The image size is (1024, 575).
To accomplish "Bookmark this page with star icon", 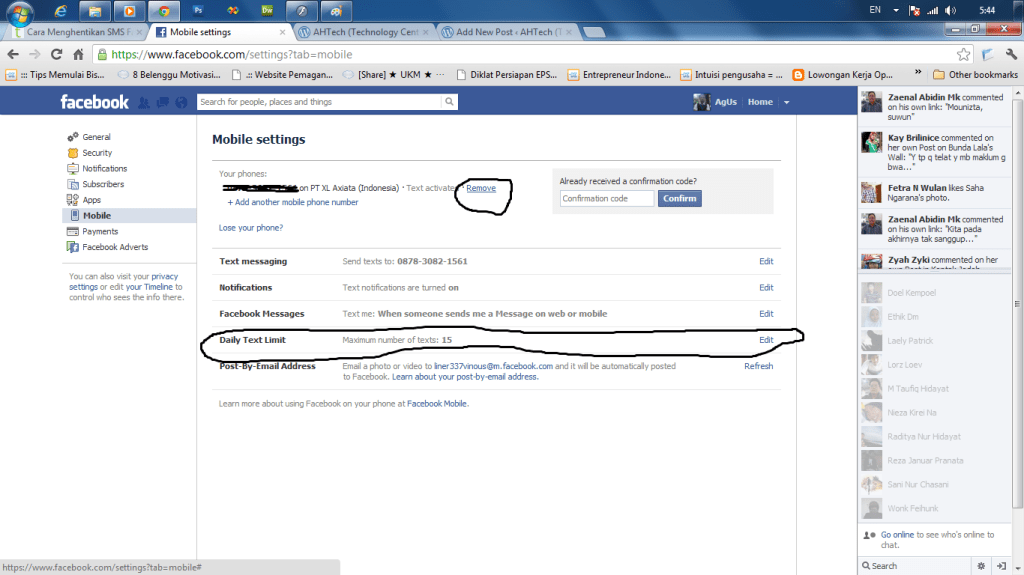I will pyautogui.click(x=963, y=54).
